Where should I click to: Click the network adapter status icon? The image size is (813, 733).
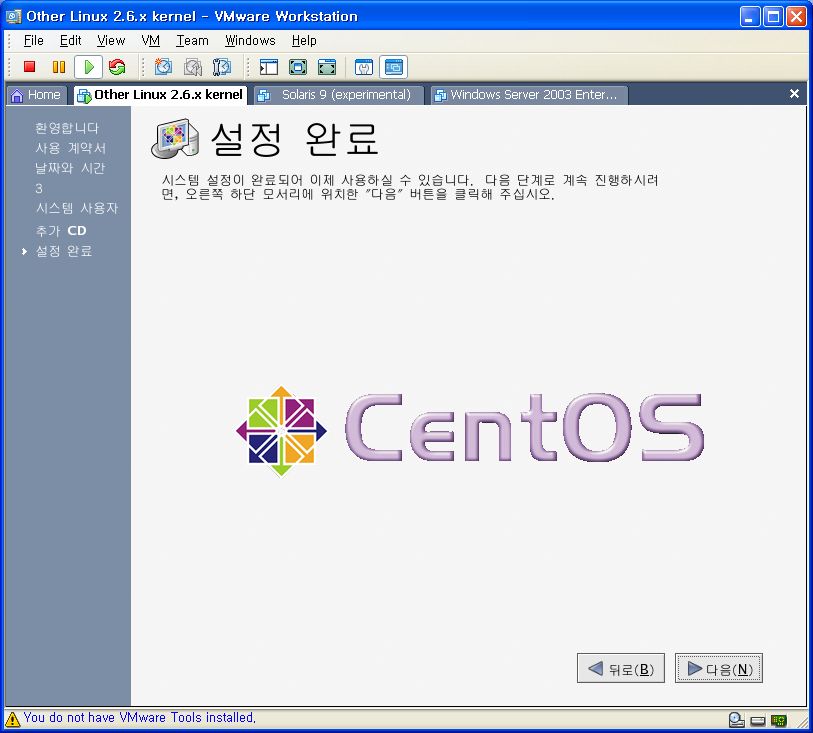(x=779, y=719)
